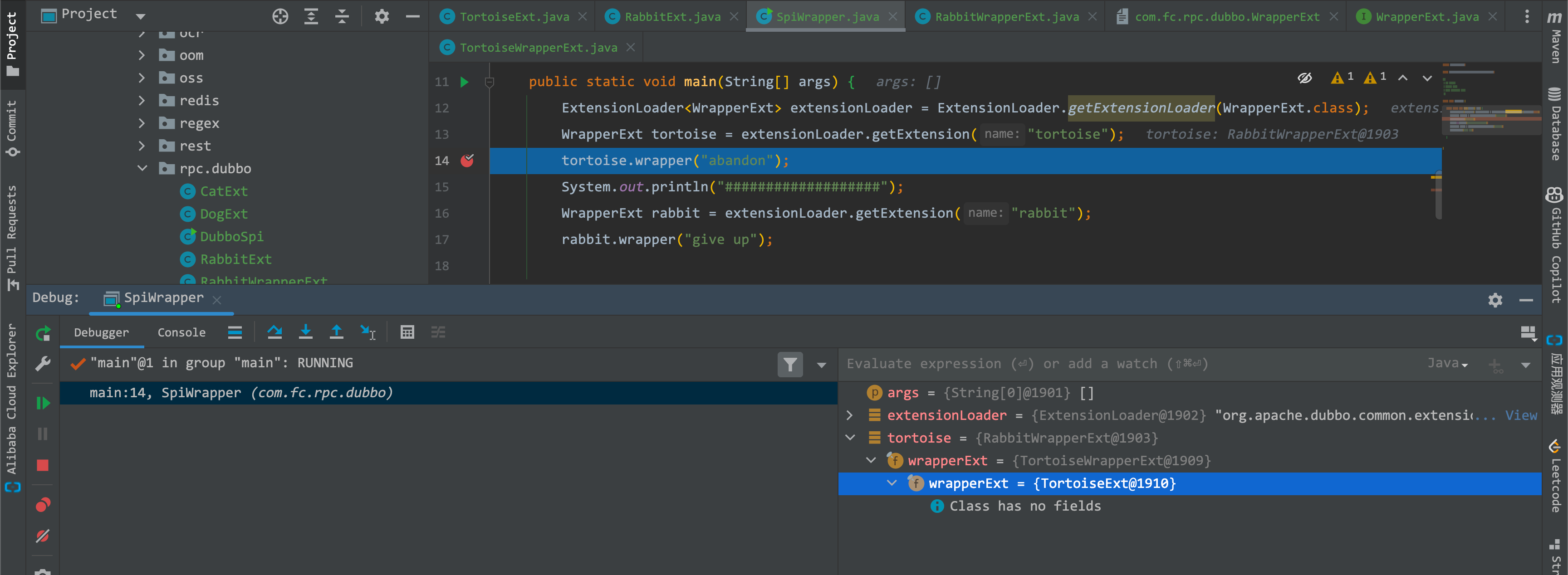1568x575 pixels.
Task: Collapse the rpc.dubbo folder
Action: pos(142,169)
